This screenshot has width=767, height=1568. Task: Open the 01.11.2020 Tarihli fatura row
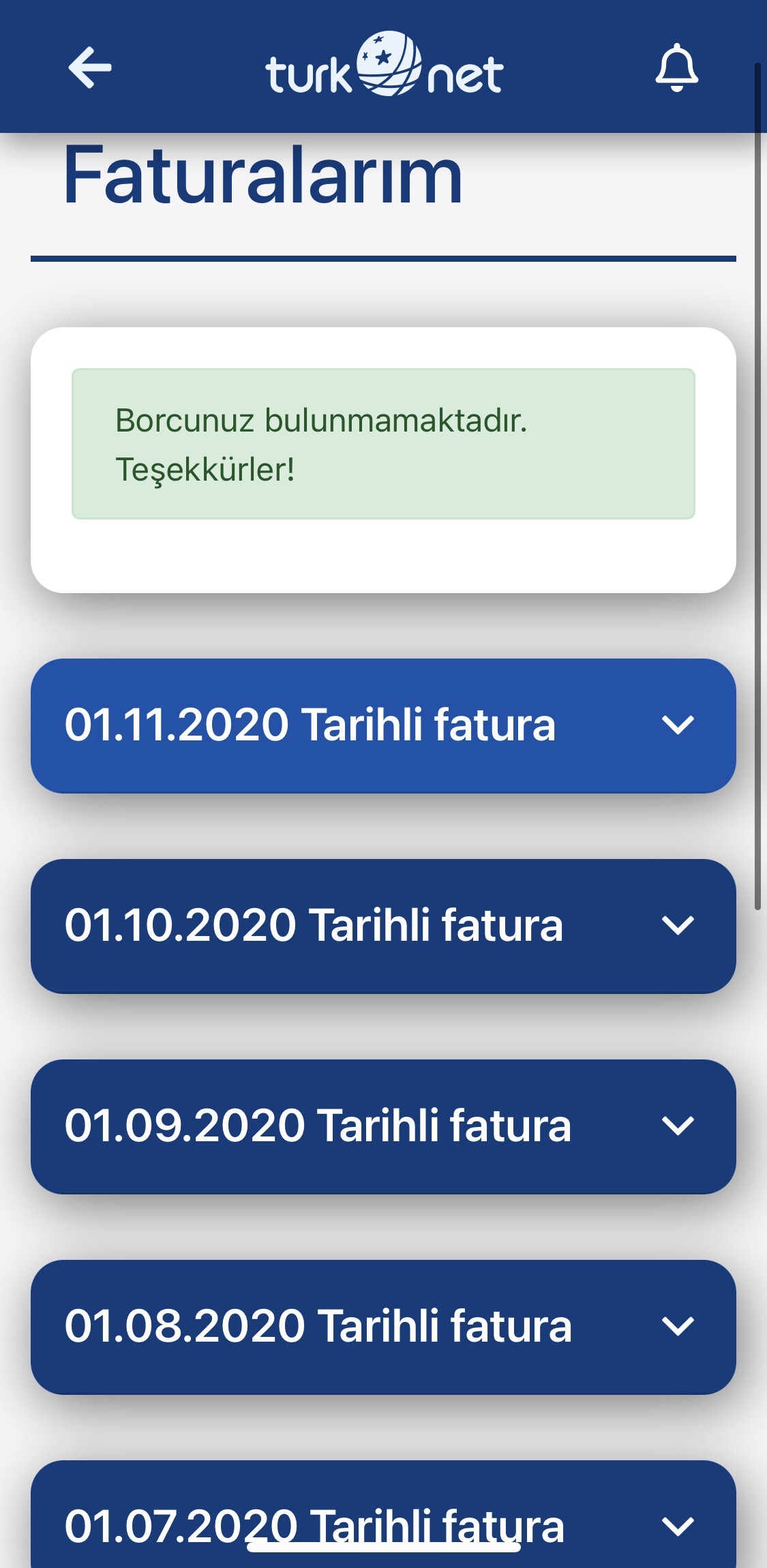click(x=383, y=725)
